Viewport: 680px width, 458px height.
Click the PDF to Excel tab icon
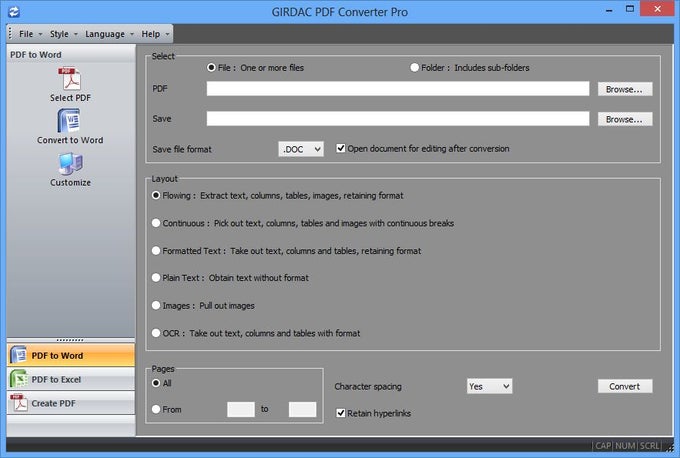pyautogui.click(x=18, y=379)
